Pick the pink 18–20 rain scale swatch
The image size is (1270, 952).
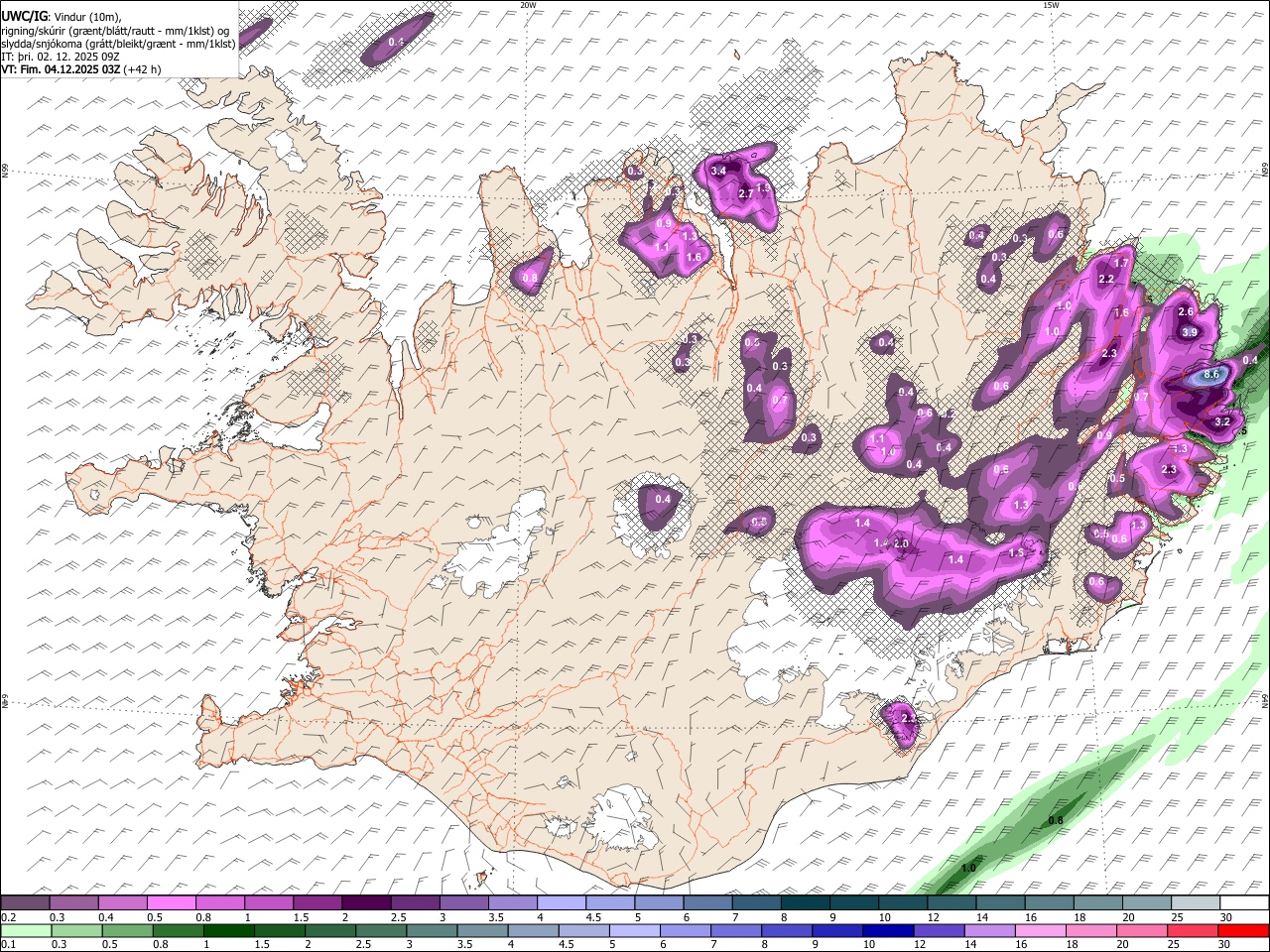(1090, 930)
